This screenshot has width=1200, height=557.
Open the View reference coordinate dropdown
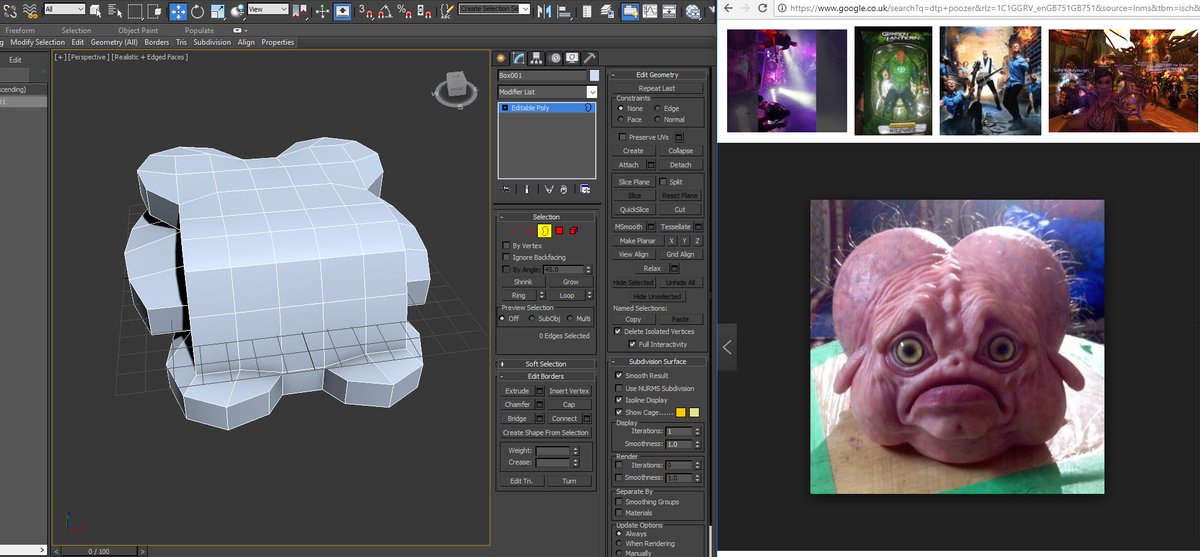coord(267,9)
